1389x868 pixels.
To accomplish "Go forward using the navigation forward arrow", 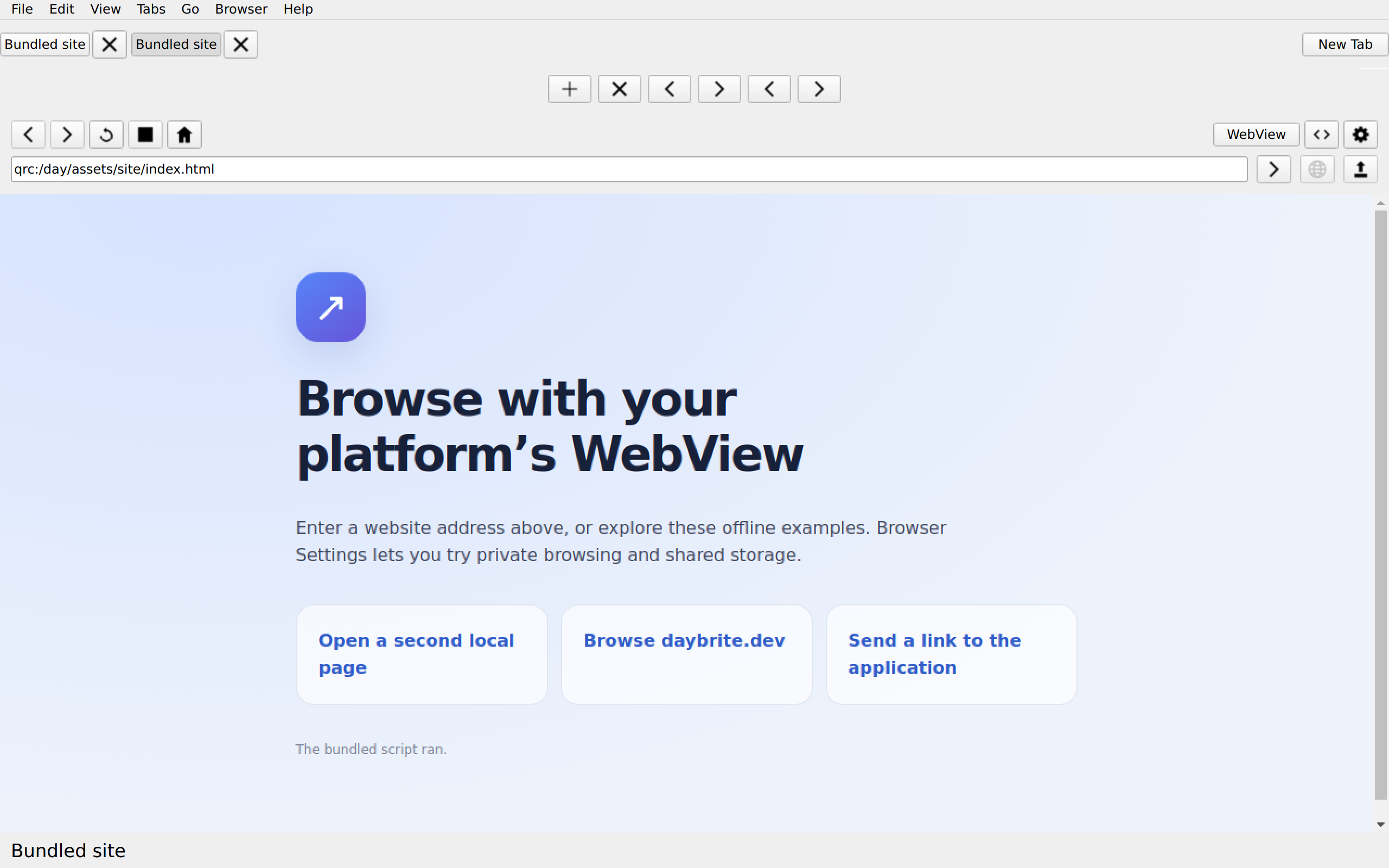I will 67,135.
